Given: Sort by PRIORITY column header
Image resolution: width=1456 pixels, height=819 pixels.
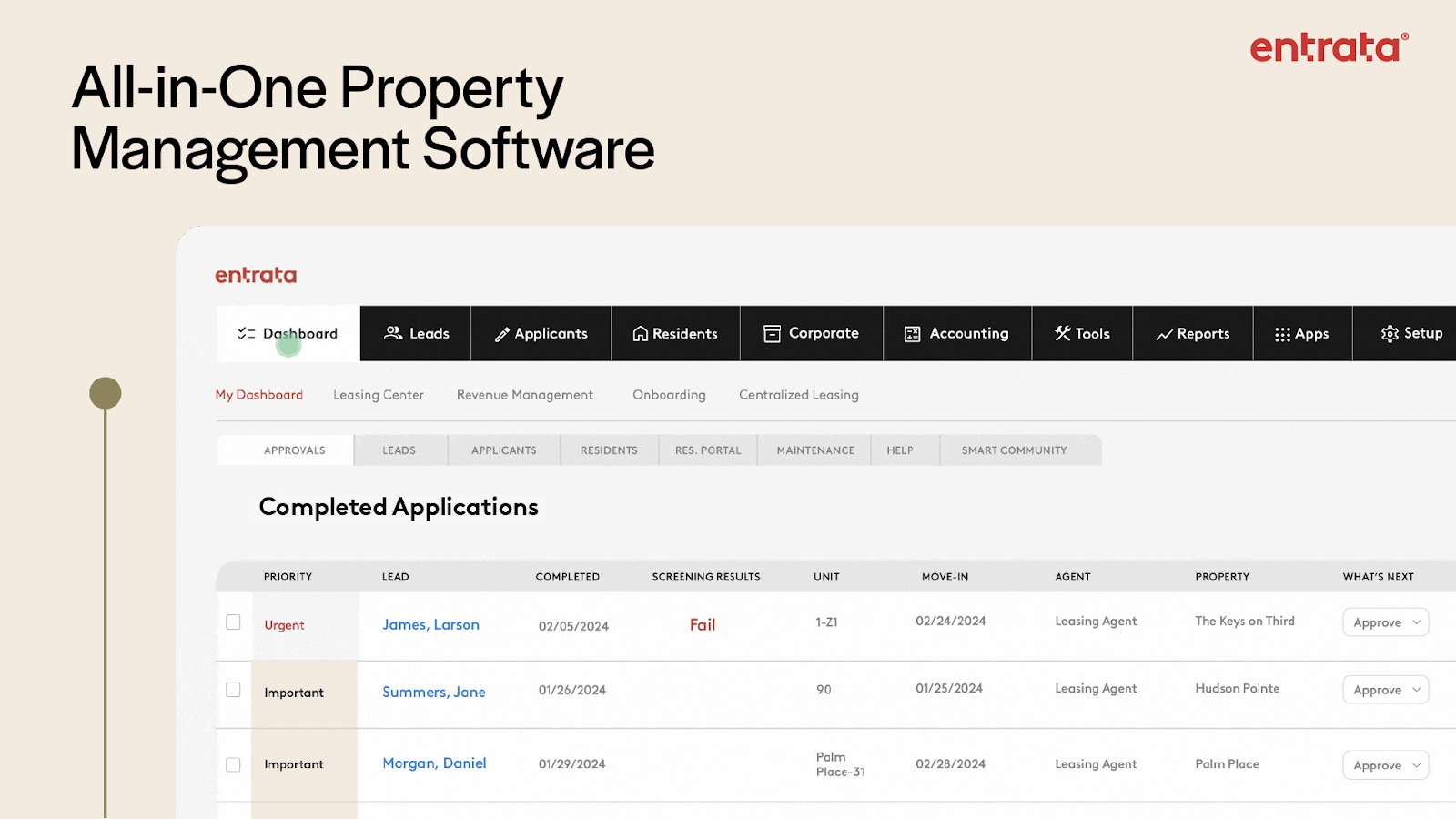Looking at the screenshot, I should (x=288, y=576).
